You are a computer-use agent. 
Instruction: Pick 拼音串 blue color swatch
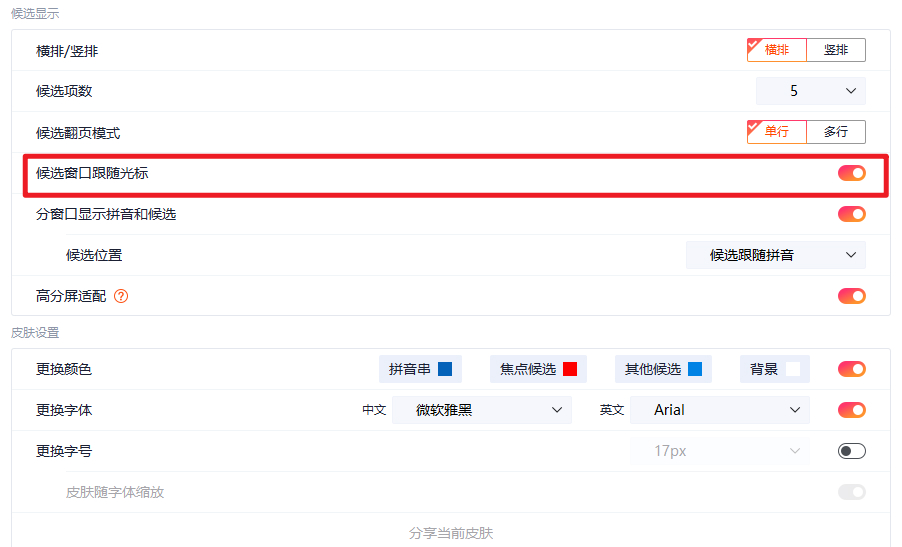coord(445,369)
